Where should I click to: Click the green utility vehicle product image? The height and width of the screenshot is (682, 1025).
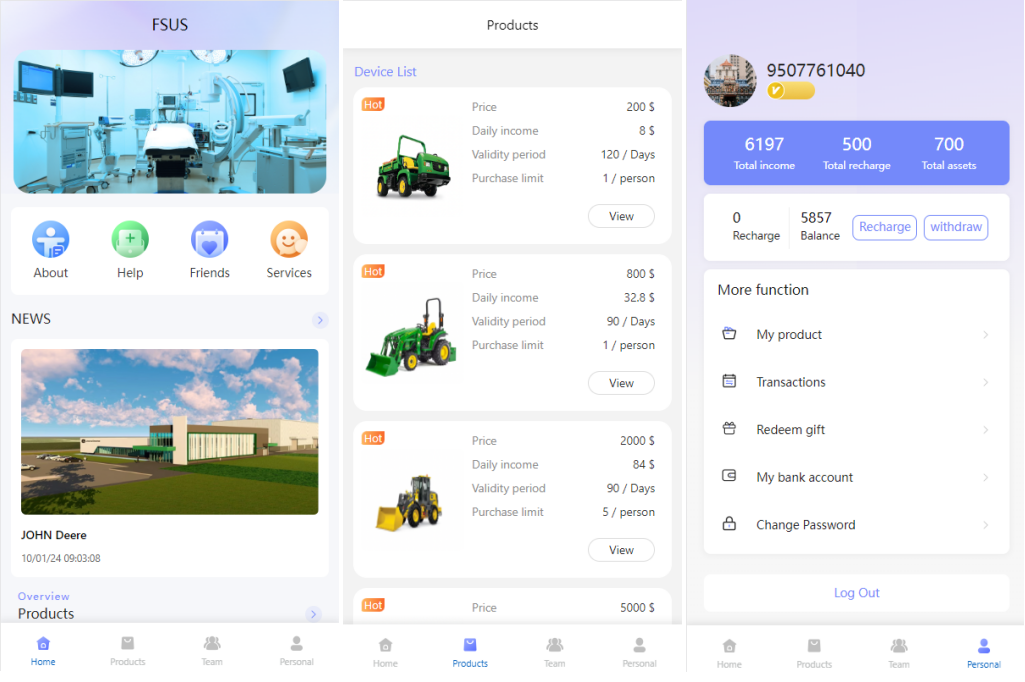[x=413, y=166]
